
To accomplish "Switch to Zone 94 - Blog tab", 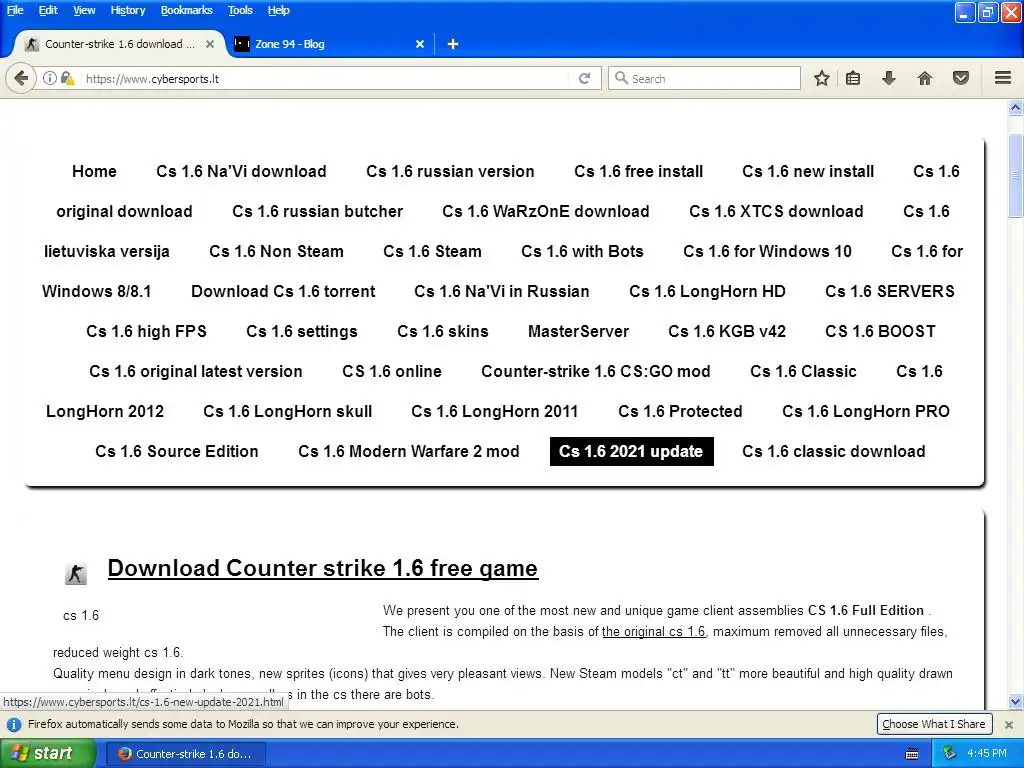I will [x=330, y=44].
